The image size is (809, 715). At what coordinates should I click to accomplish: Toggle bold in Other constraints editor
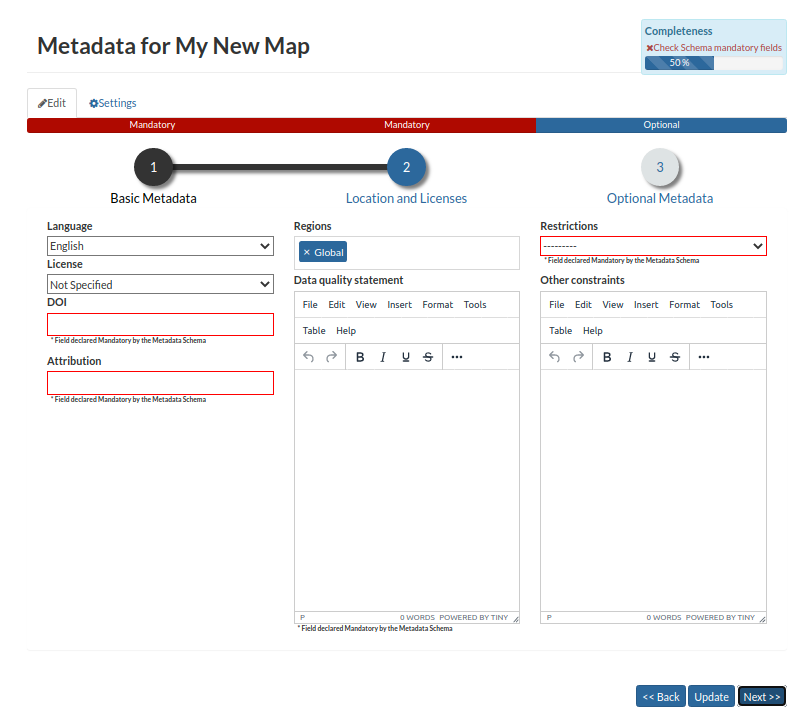tap(607, 357)
